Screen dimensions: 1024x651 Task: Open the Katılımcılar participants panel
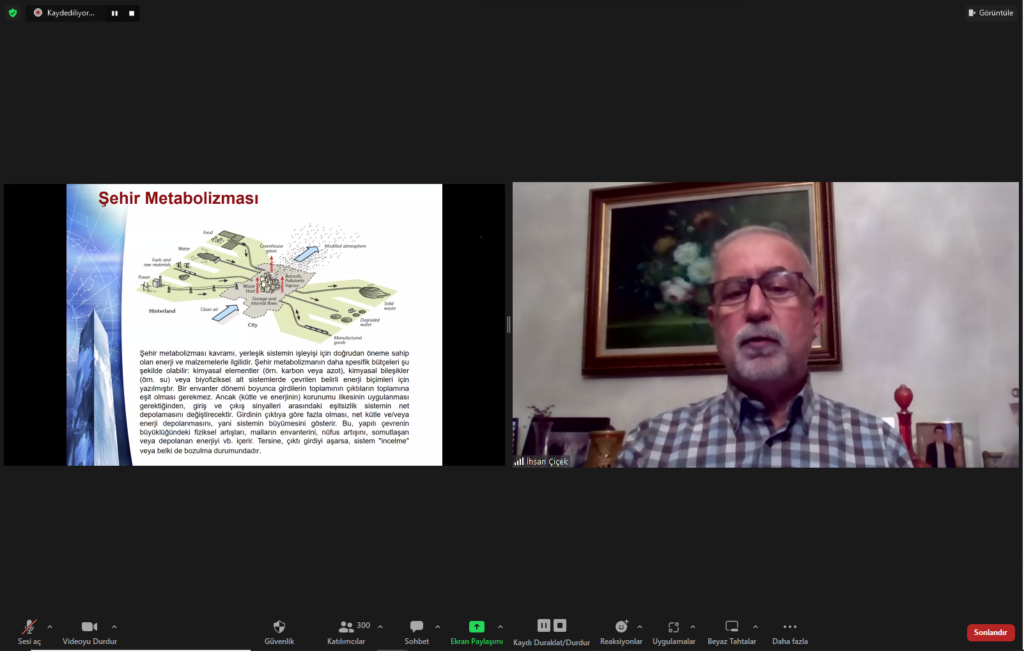[346, 627]
